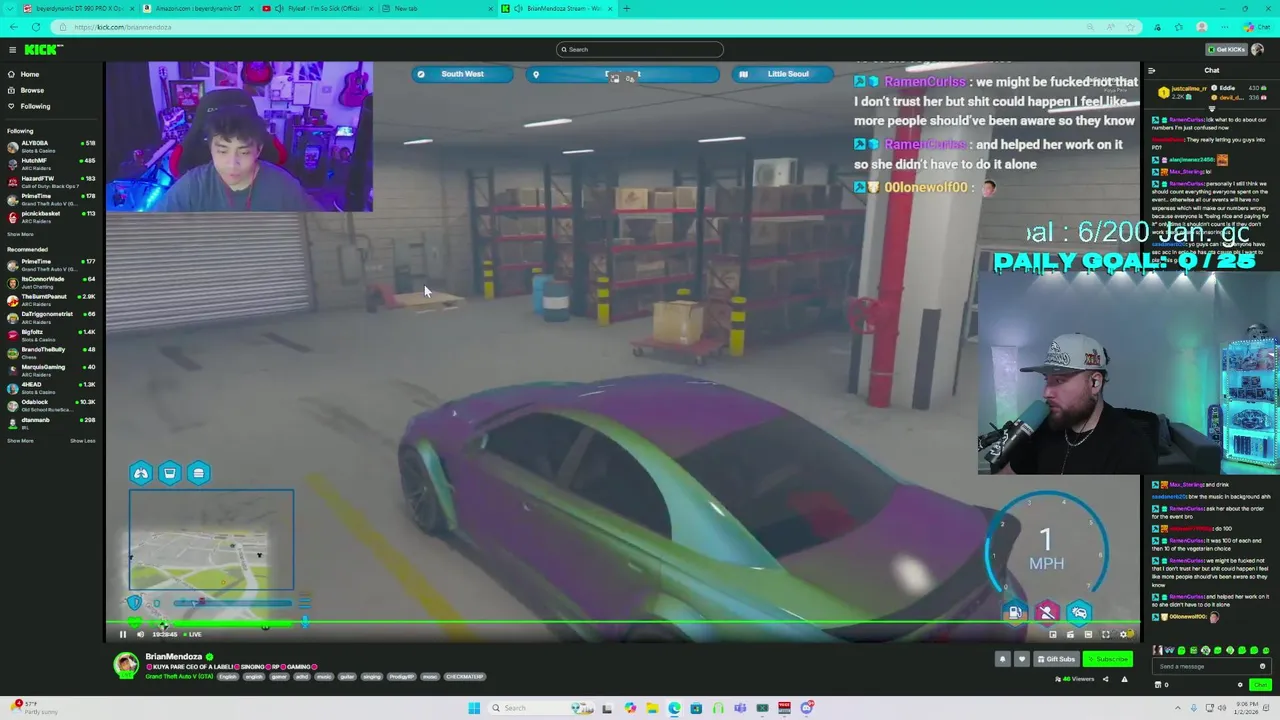Select the gamer tag
The width and height of the screenshot is (1280, 720).
279,677
